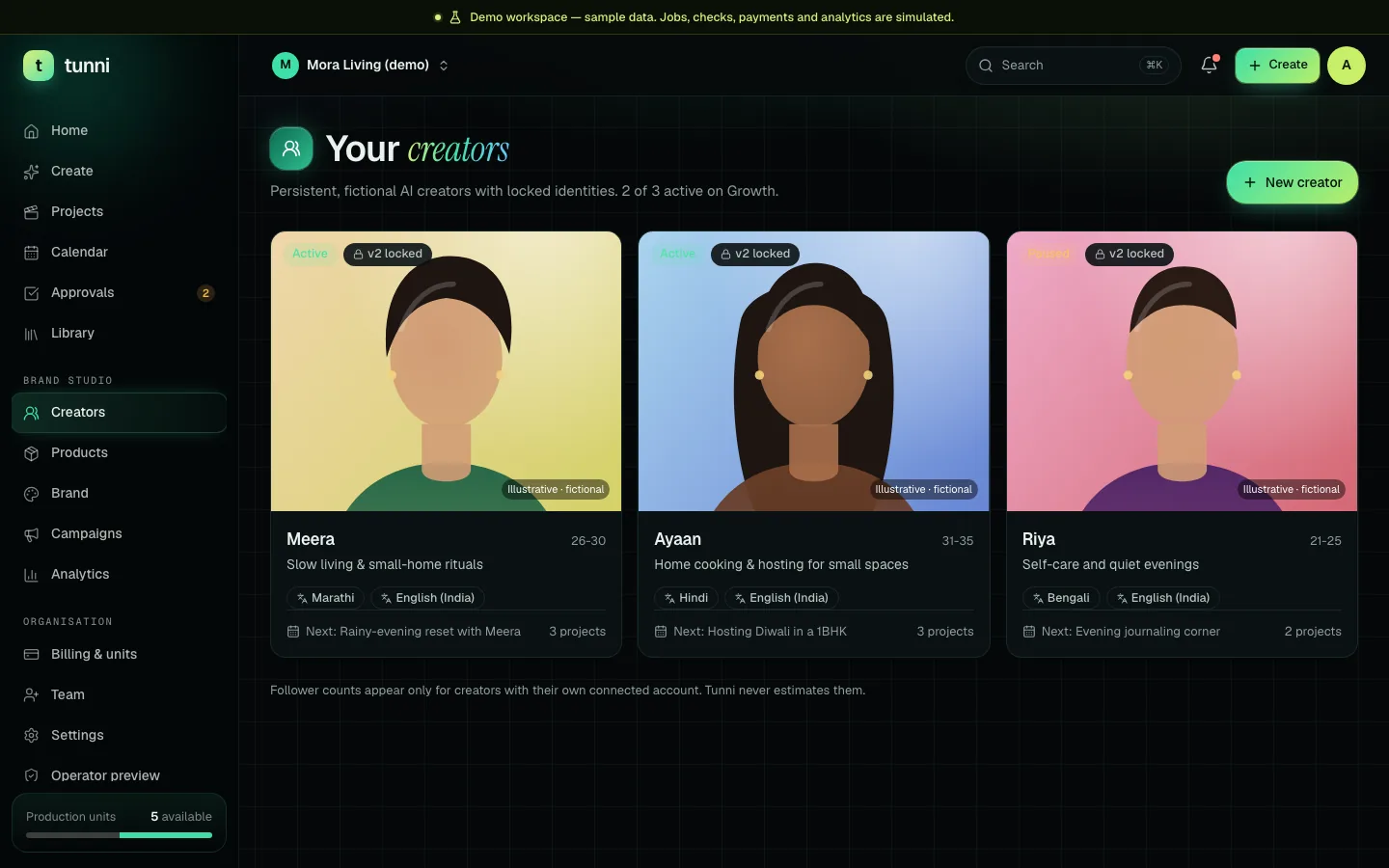Click Ayaan's portrait thumbnail
Viewport: 1389px width, 868px height.
pos(814,371)
